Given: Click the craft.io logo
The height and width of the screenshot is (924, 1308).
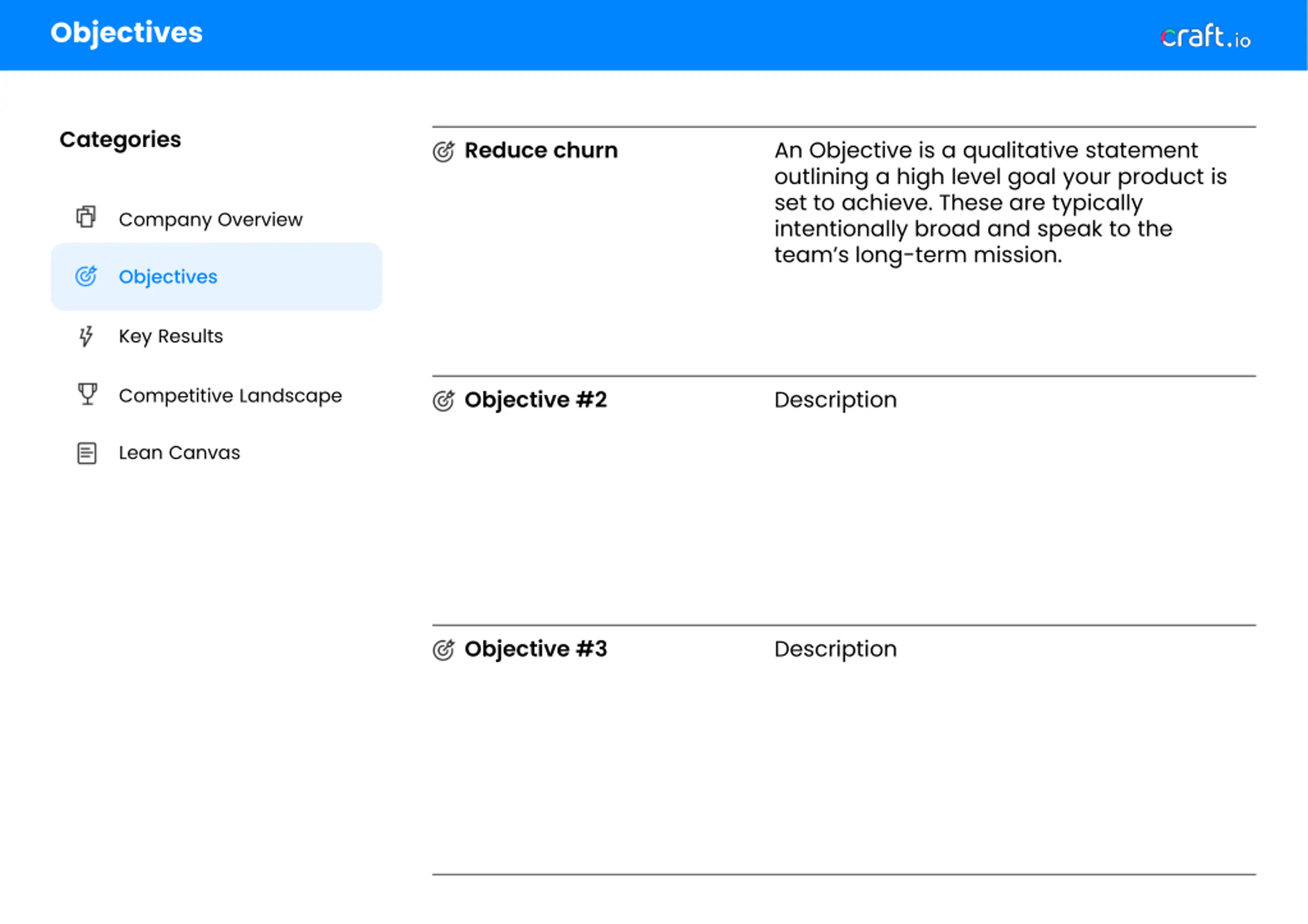Looking at the screenshot, I should pyautogui.click(x=1205, y=36).
